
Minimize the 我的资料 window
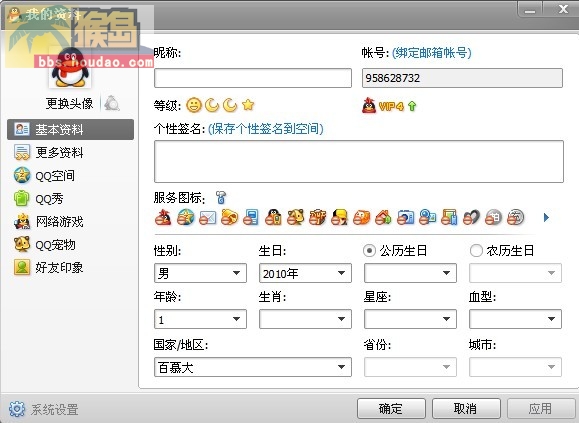[530, 9]
